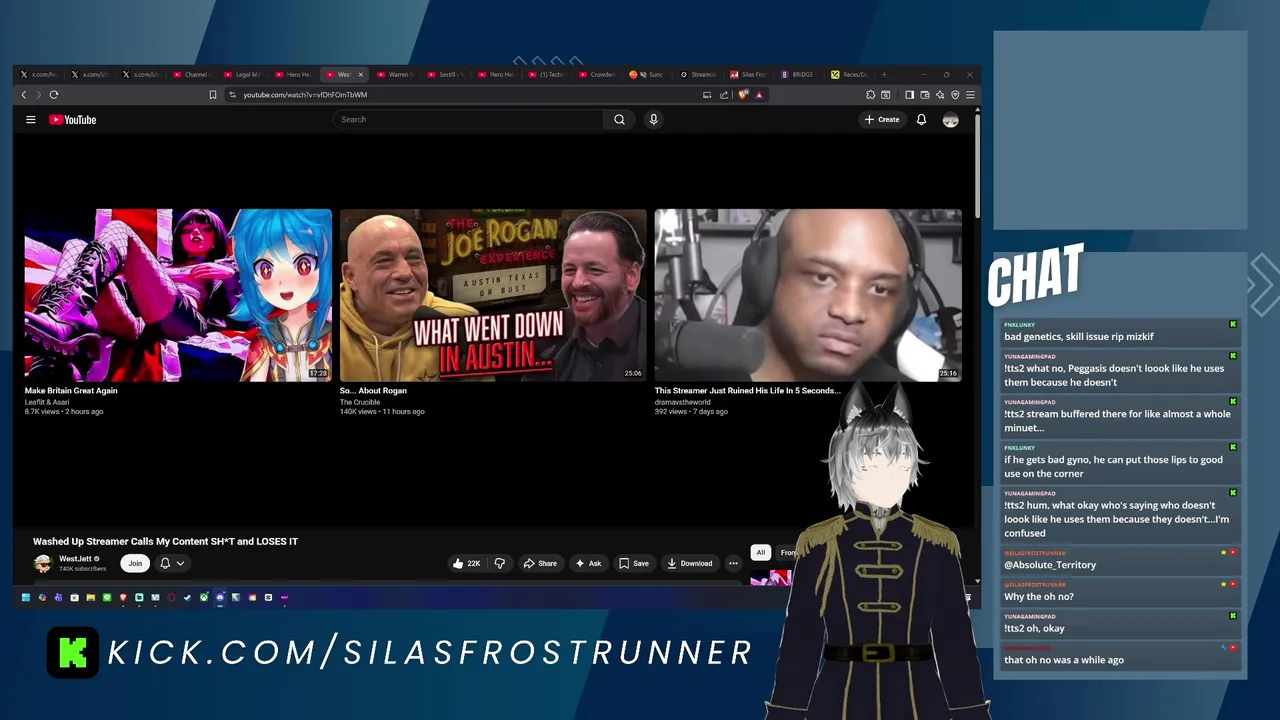The image size is (1280, 720).
Task: Open the extensions puzzle icon
Action: (870, 95)
